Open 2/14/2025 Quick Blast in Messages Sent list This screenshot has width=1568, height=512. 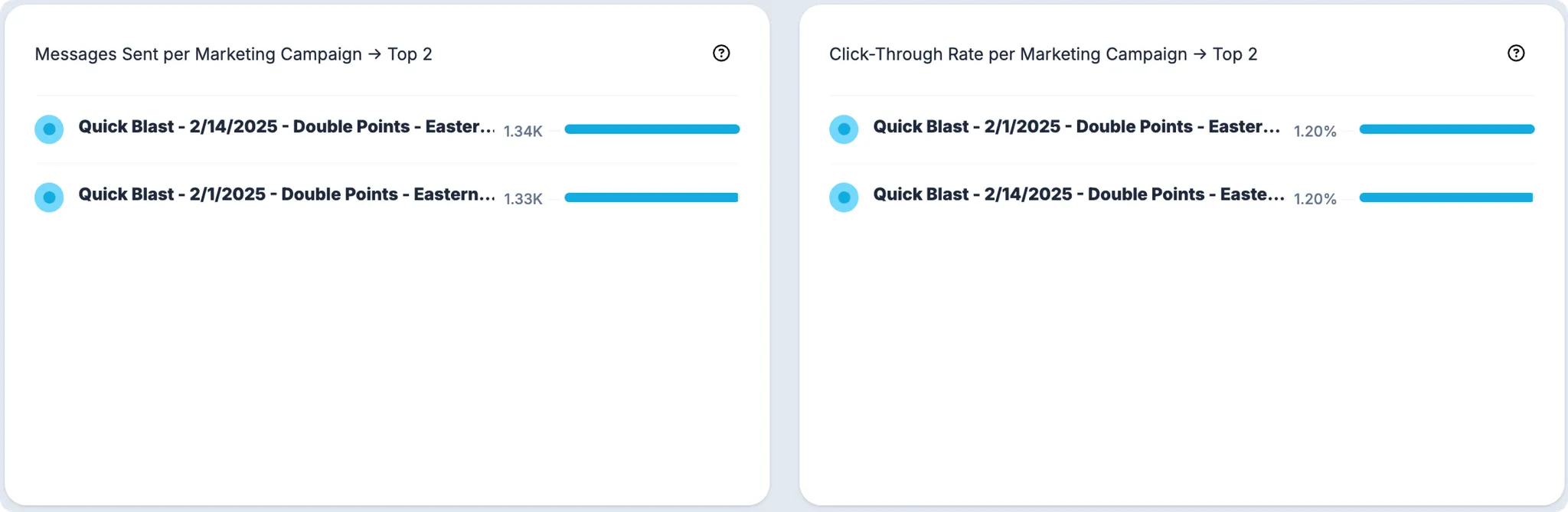point(286,127)
